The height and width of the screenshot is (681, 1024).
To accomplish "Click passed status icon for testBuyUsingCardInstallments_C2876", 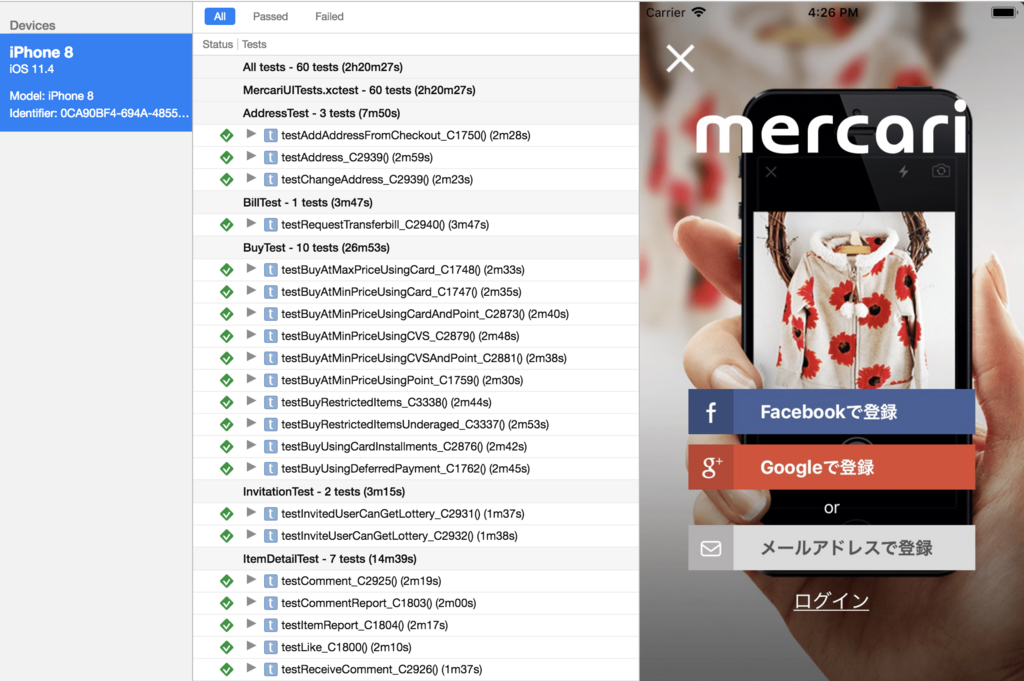I will [x=227, y=447].
